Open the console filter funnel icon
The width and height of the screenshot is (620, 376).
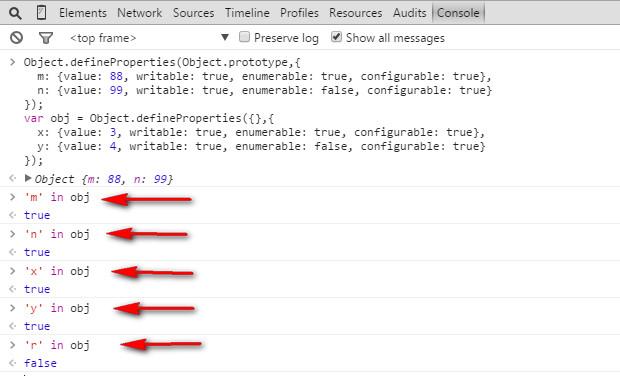(46, 38)
